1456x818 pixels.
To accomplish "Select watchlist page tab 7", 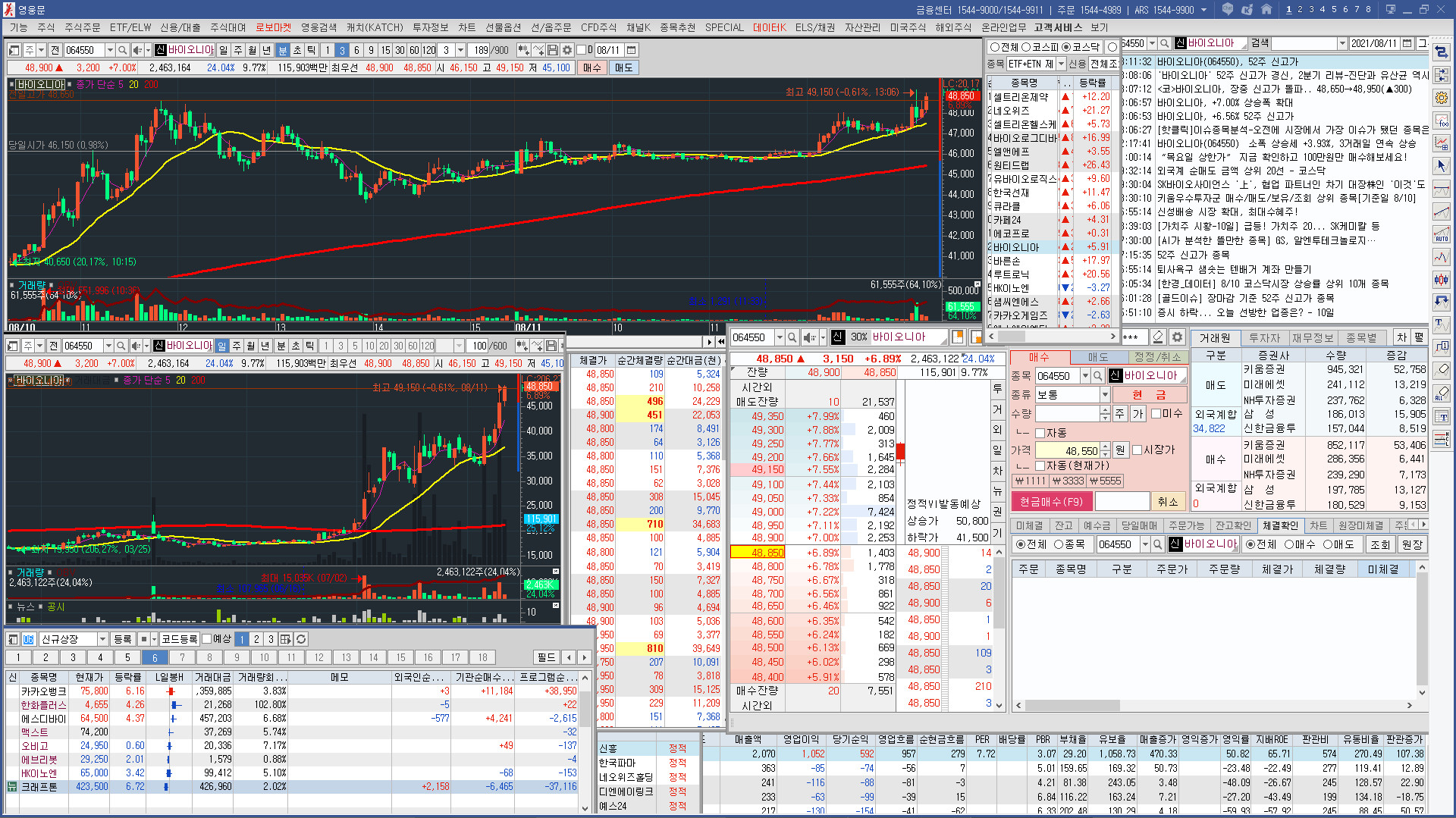I will tap(182, 657).
